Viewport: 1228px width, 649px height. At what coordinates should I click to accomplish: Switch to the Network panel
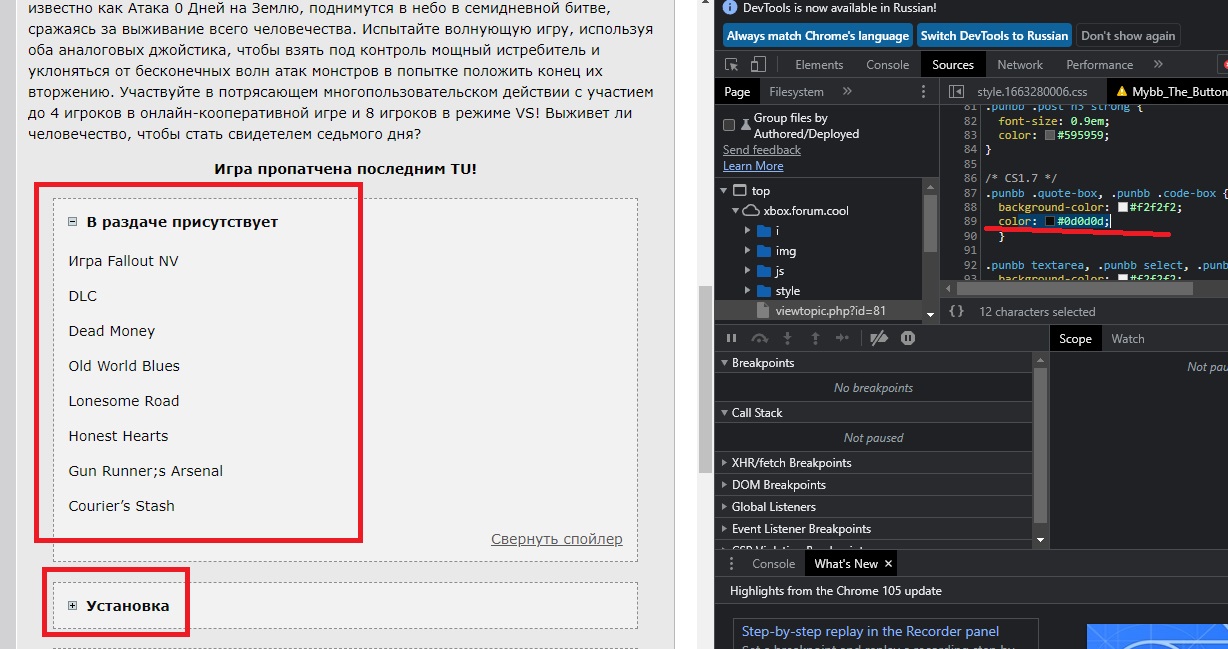(1020, 65)
